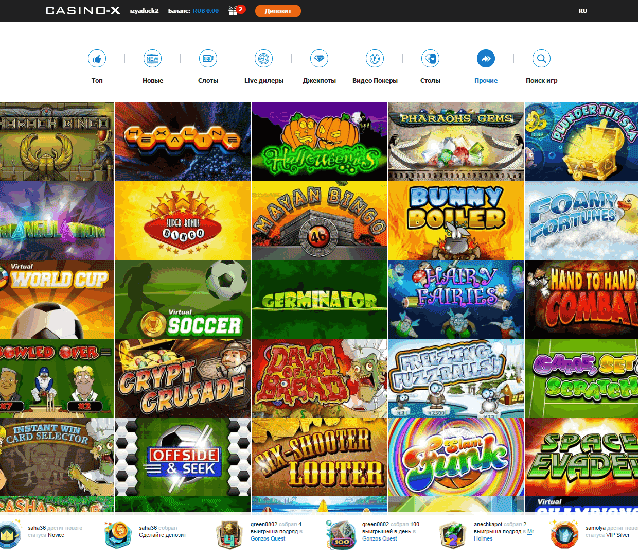Open the gift box notifications icon
Screen dimensions: 638x556
(235, 11)
